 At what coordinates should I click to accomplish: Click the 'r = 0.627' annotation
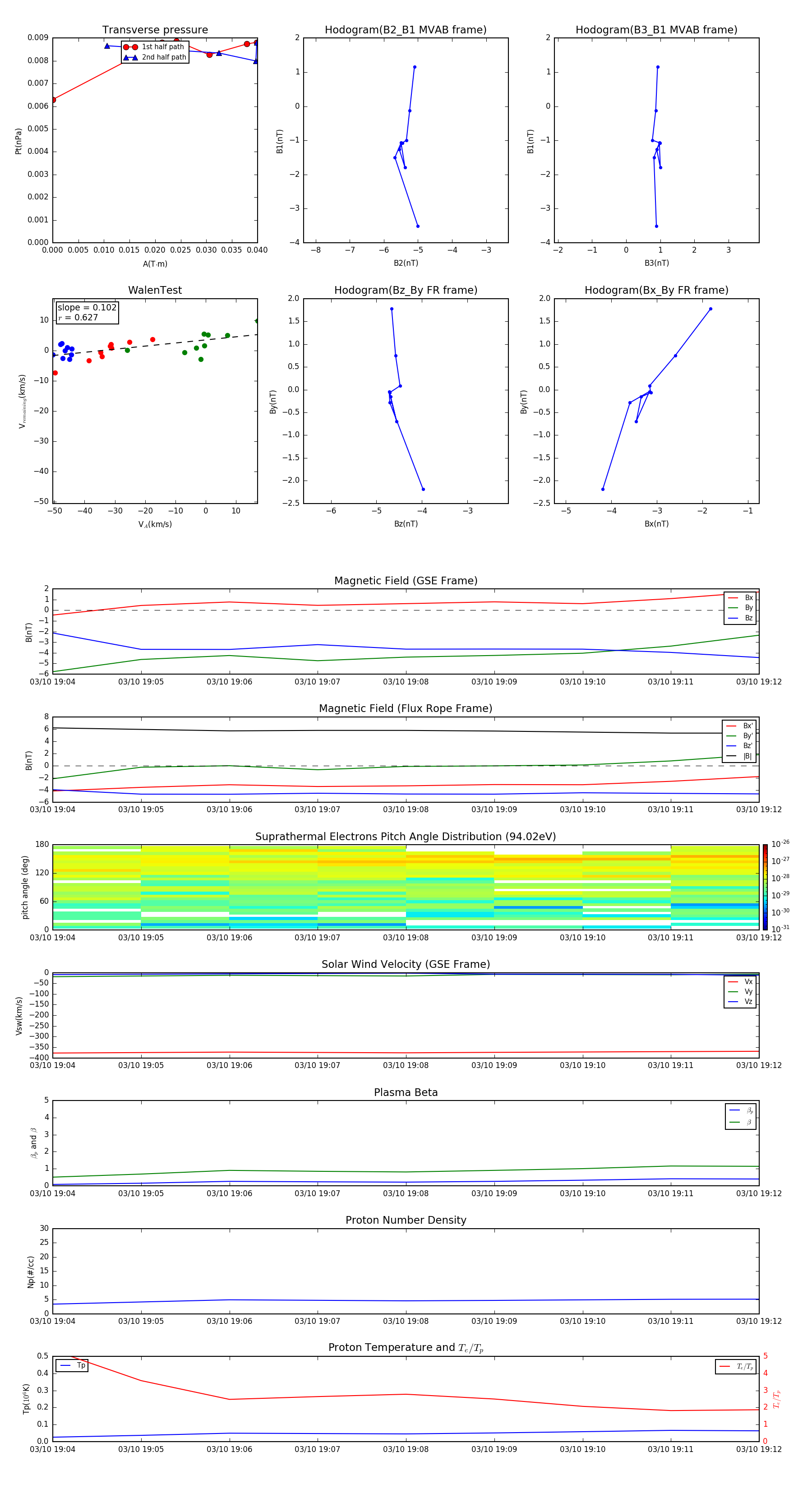click(78, 317)
